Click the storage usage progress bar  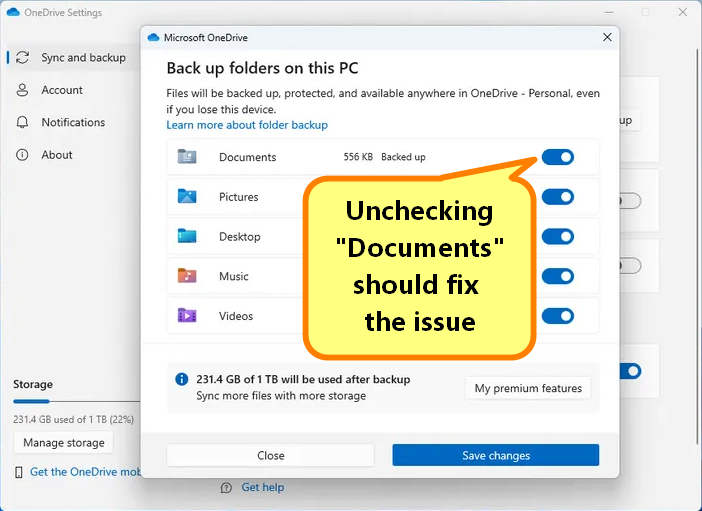[76, 401]
